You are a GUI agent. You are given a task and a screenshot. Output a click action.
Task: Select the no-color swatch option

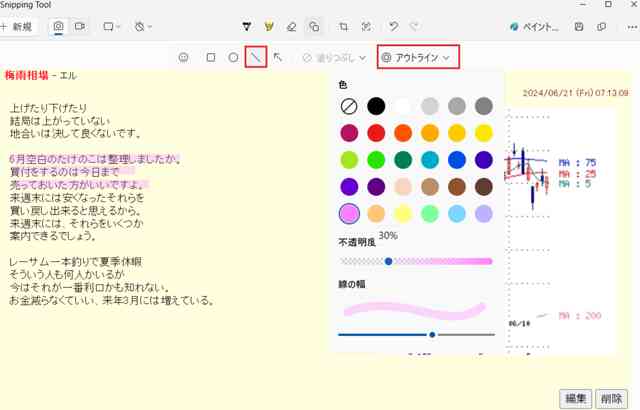[349, 105]
